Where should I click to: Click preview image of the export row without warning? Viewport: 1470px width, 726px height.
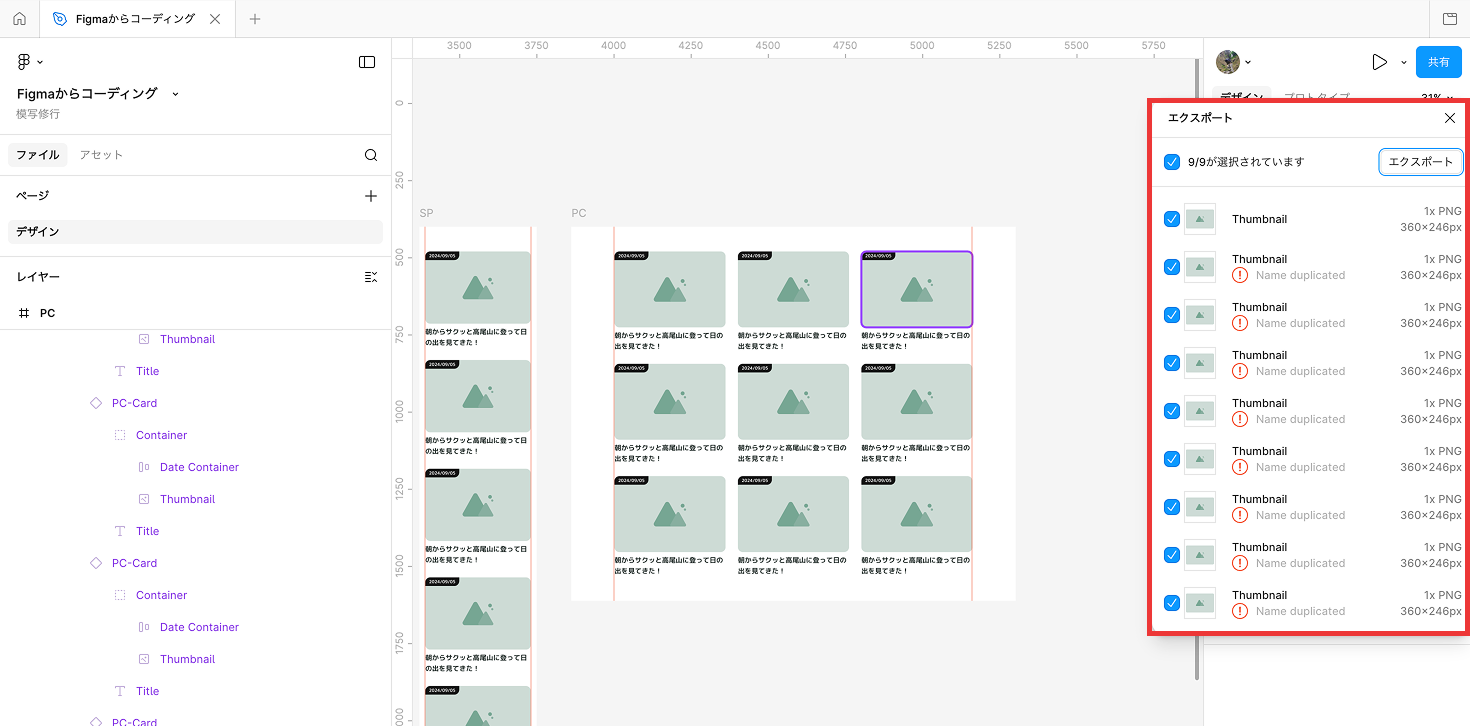[x=1200, y=219]
